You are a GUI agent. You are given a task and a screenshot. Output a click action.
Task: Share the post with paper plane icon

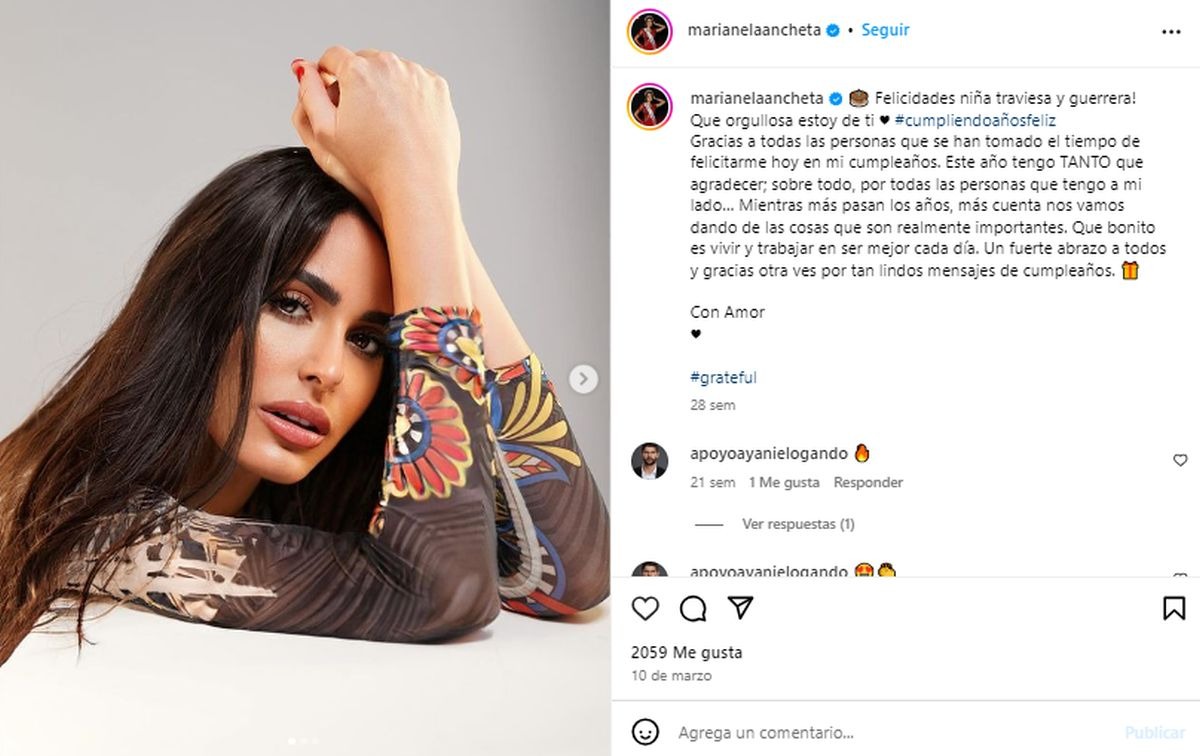pyautogui.click(x=740, y=608)
